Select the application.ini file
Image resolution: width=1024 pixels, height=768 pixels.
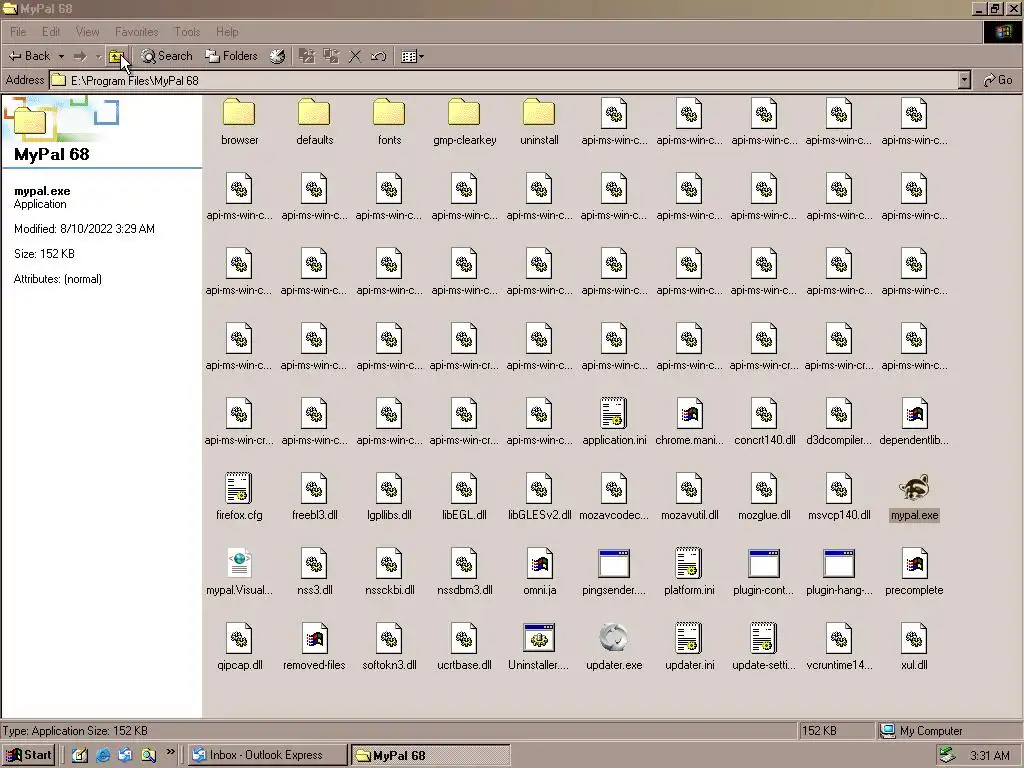[614, 422]
